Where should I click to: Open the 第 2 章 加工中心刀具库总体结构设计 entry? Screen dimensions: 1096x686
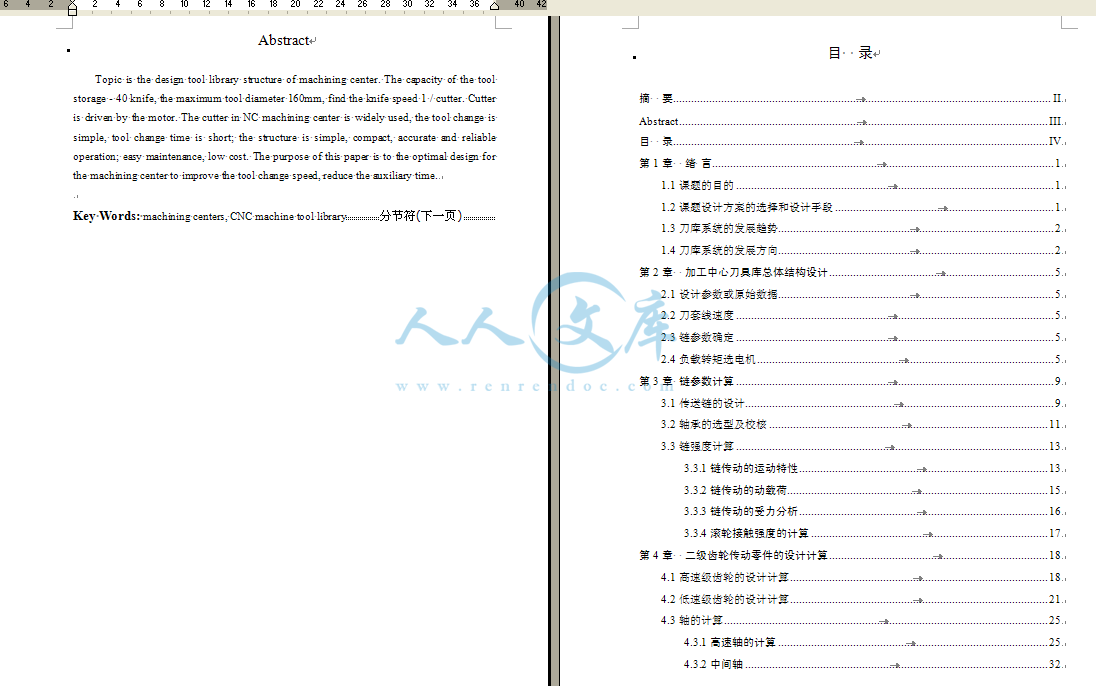851,272
